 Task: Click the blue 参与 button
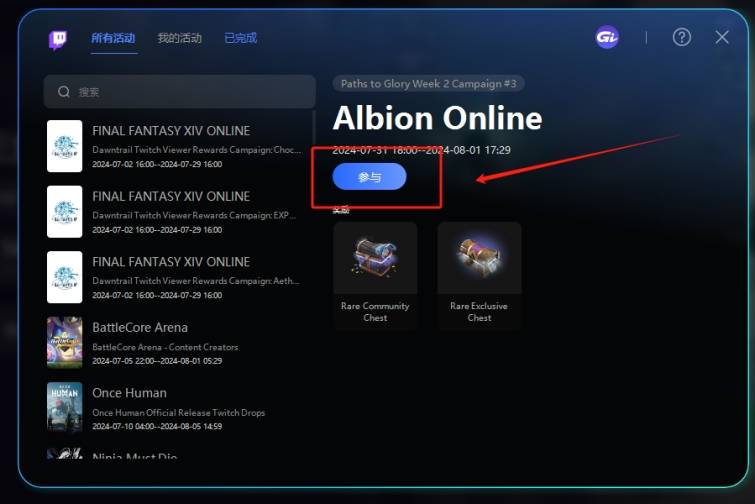(369, 177)
